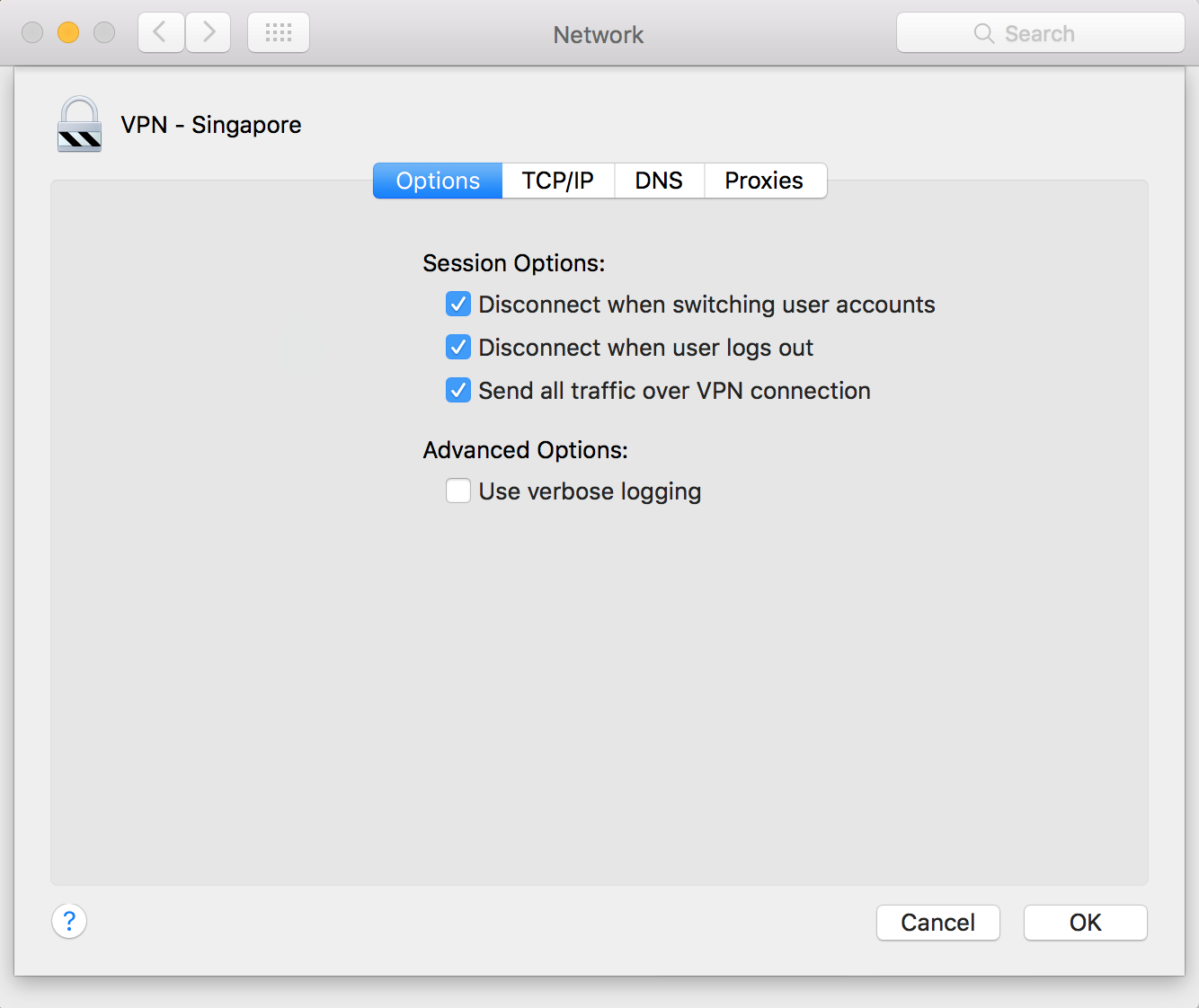Click the VPN - Singapore title text

pyautogui.click(x=211, y=125)
